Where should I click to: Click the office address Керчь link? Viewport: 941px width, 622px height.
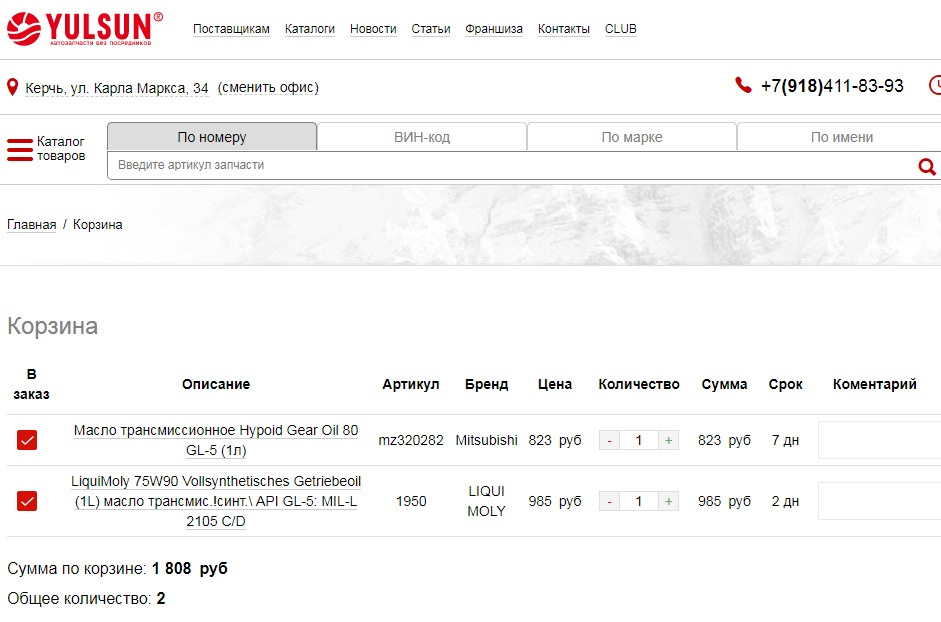[117, 88]
